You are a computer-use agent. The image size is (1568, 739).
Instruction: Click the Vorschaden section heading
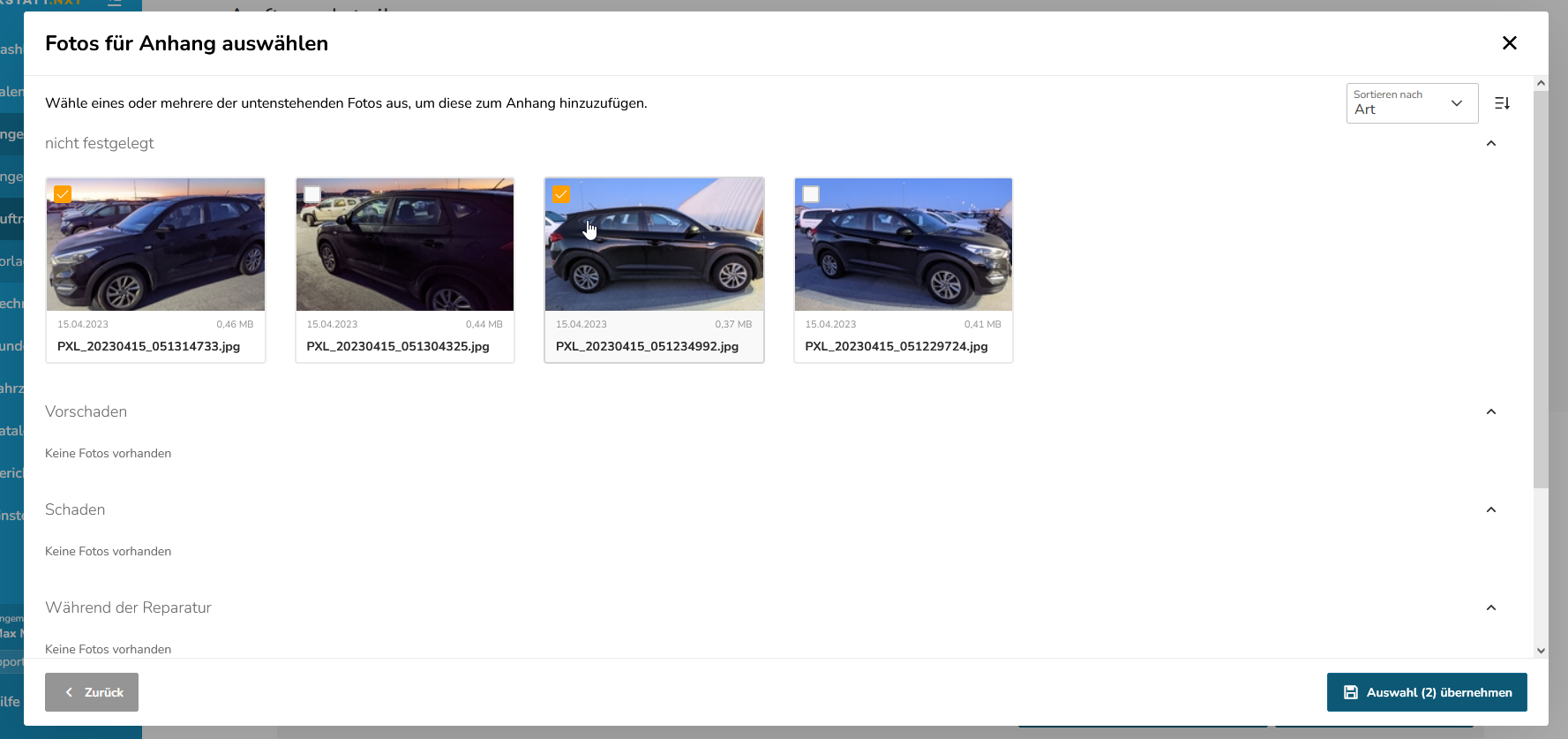[x=86, y=411]
